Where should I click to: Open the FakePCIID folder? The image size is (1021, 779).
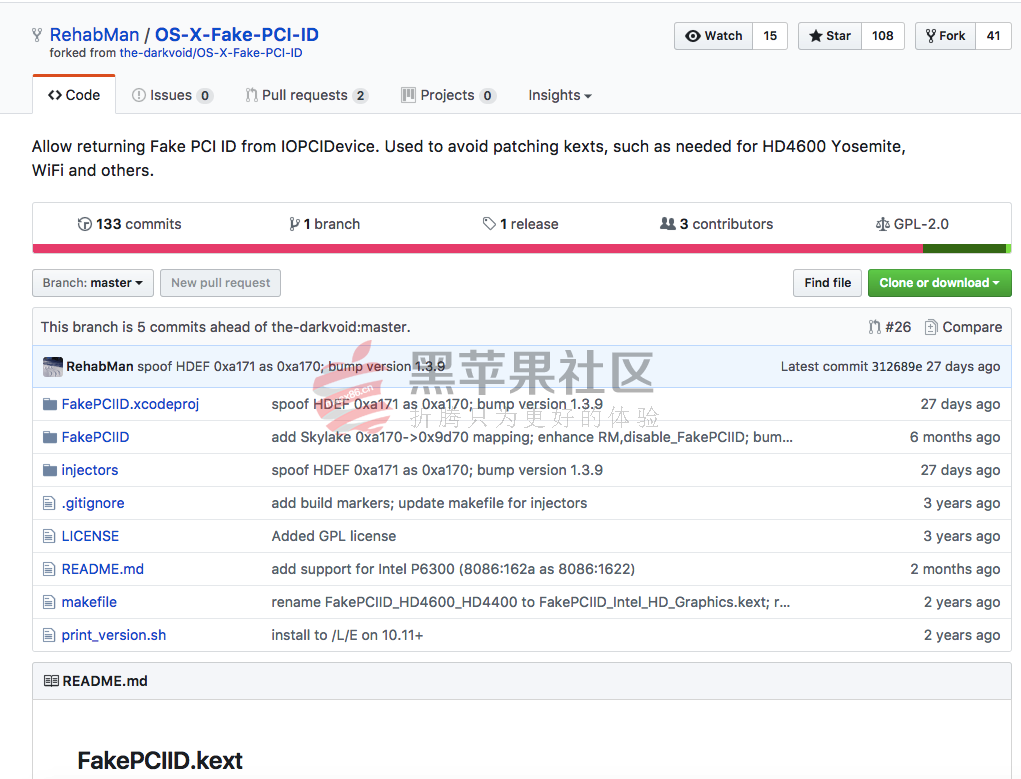pyautogui.click(x=95, y=437)
